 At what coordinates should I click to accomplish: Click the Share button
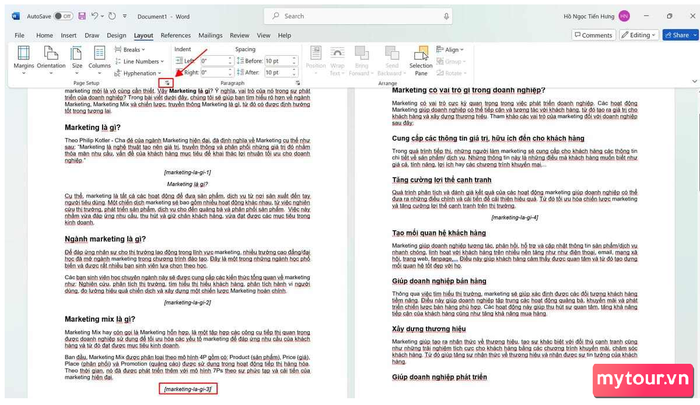(x=680, y=35)
